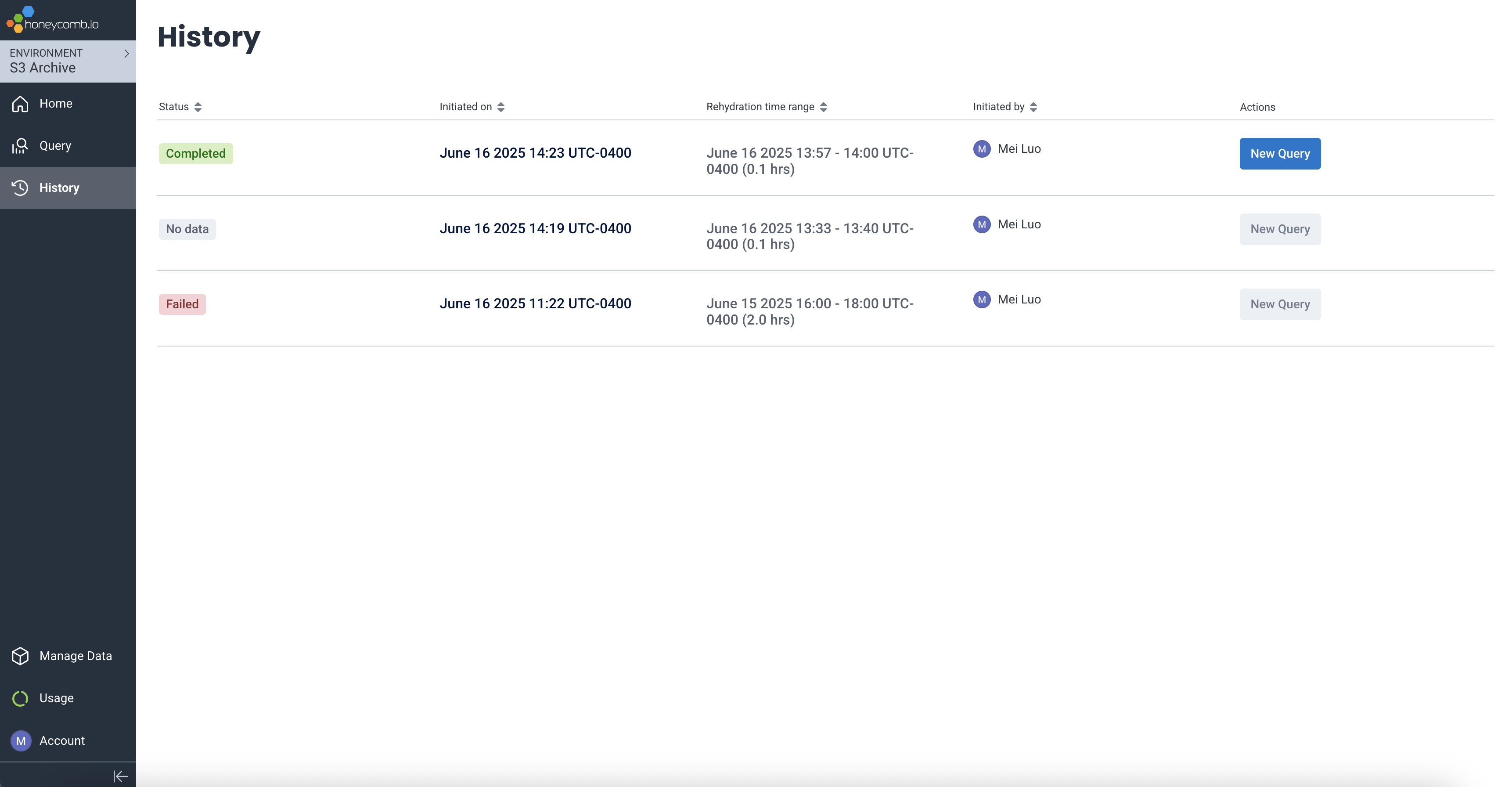Click time range June 16 13:33 - 13:40

pyautogui.click(x=810, y=236)
